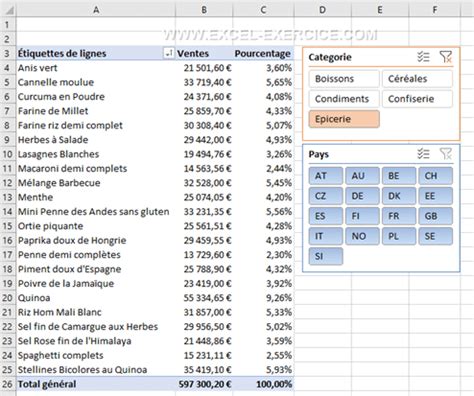Select EE in the Pays slicer
This screenshot has width=474, height=396.
436,196
